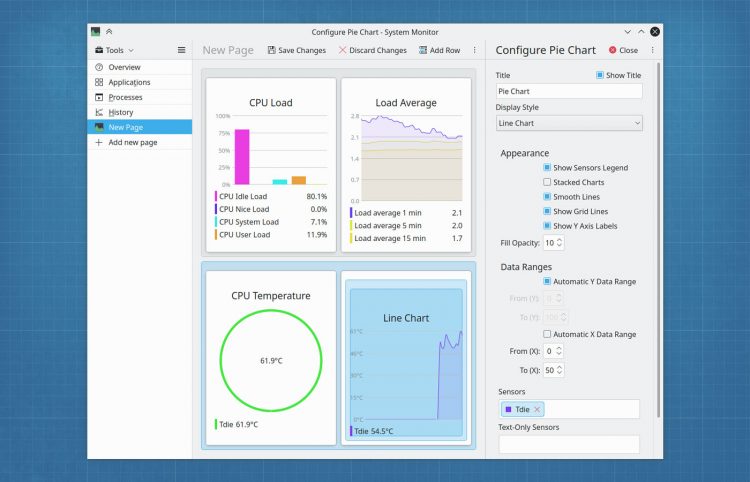The height and width of the screenshot is (482, 750).
Task: Disable Show Sensors Legend
Action: click(547, 167)
